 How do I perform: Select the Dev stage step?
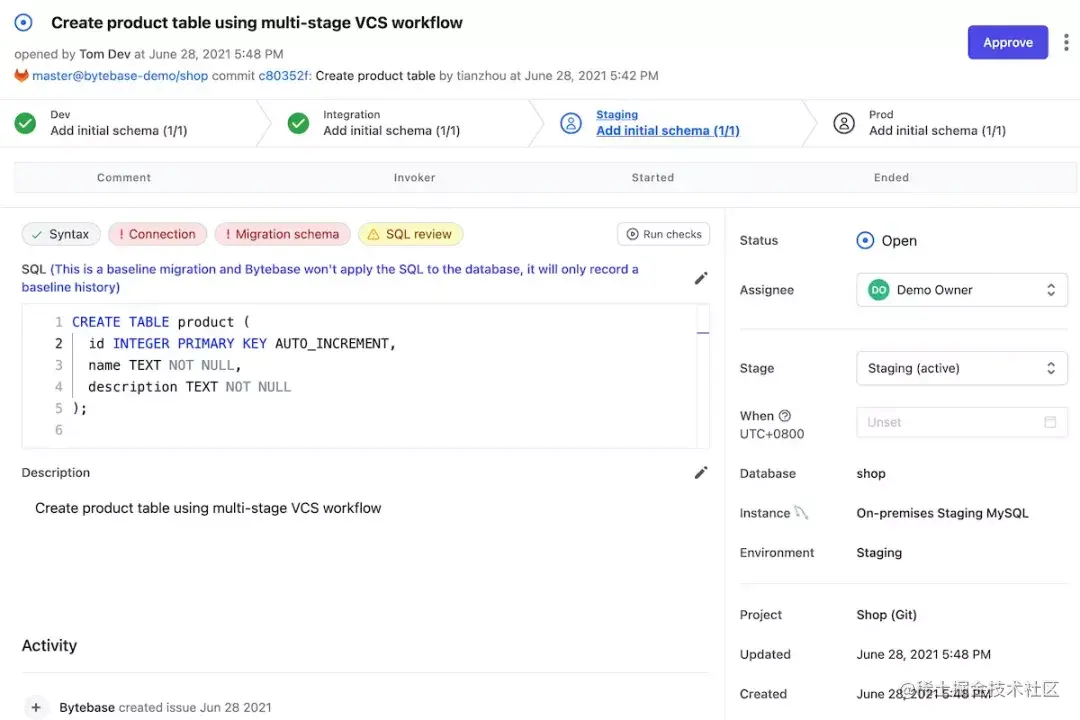point(118,123)
